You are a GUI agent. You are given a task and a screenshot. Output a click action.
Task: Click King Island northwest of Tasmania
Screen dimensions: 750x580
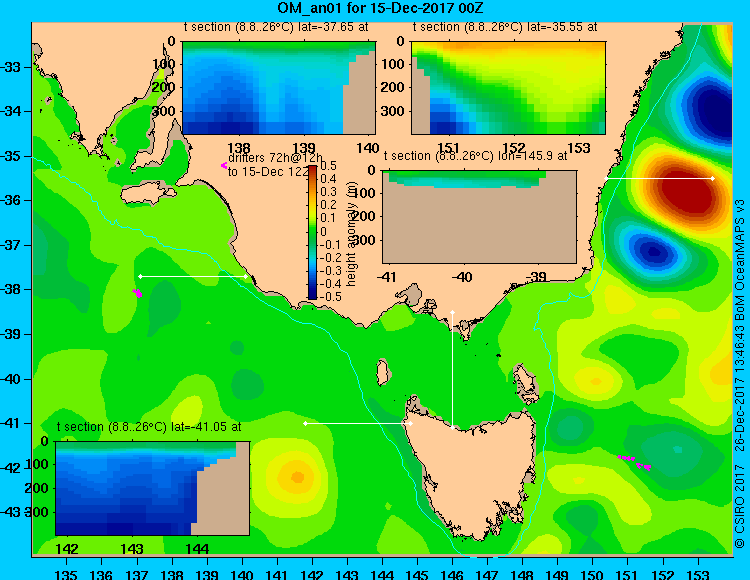point(382,372)
